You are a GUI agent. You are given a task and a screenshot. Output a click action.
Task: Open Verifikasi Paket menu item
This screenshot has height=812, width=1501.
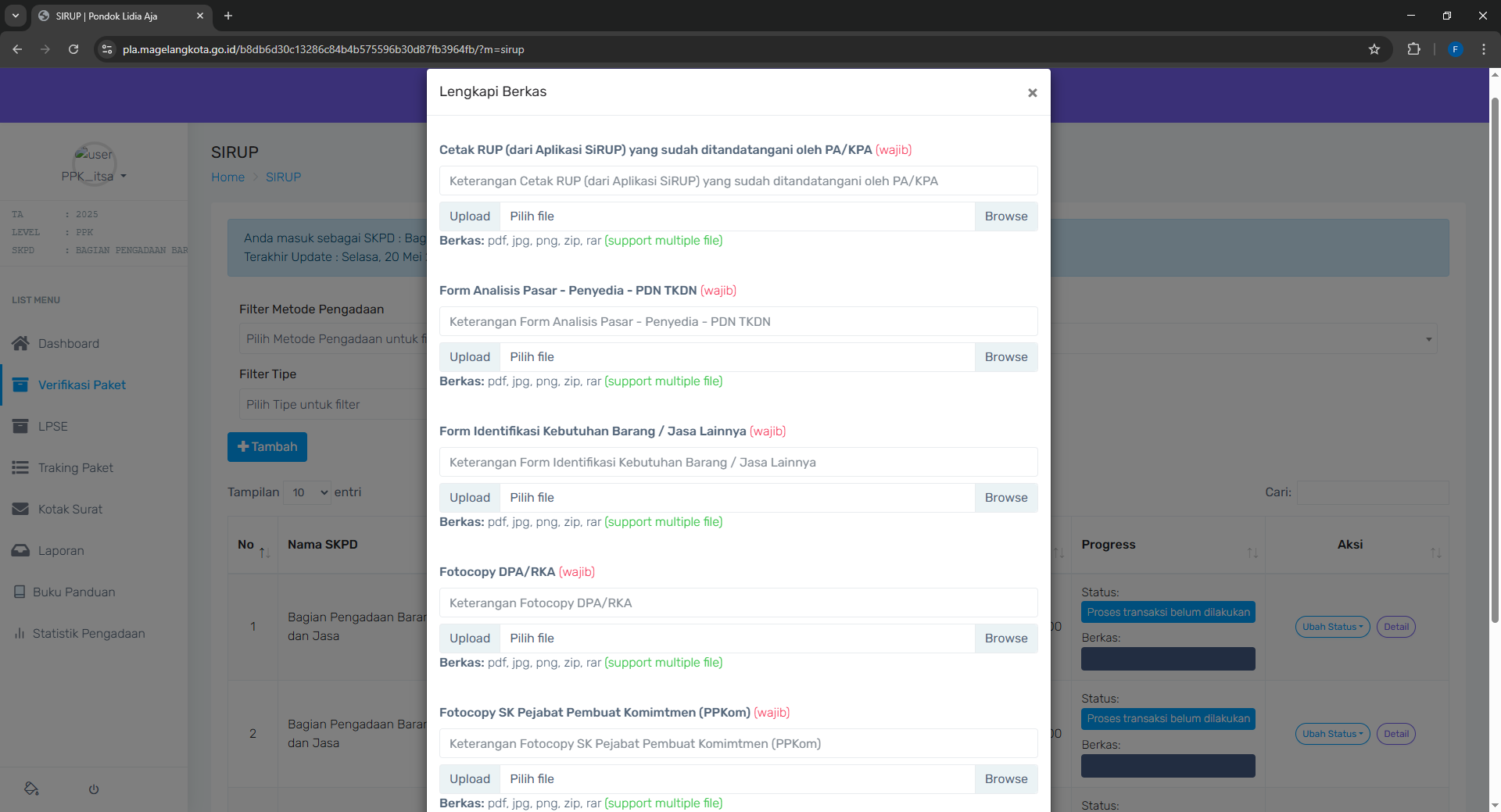click(81, 385)
